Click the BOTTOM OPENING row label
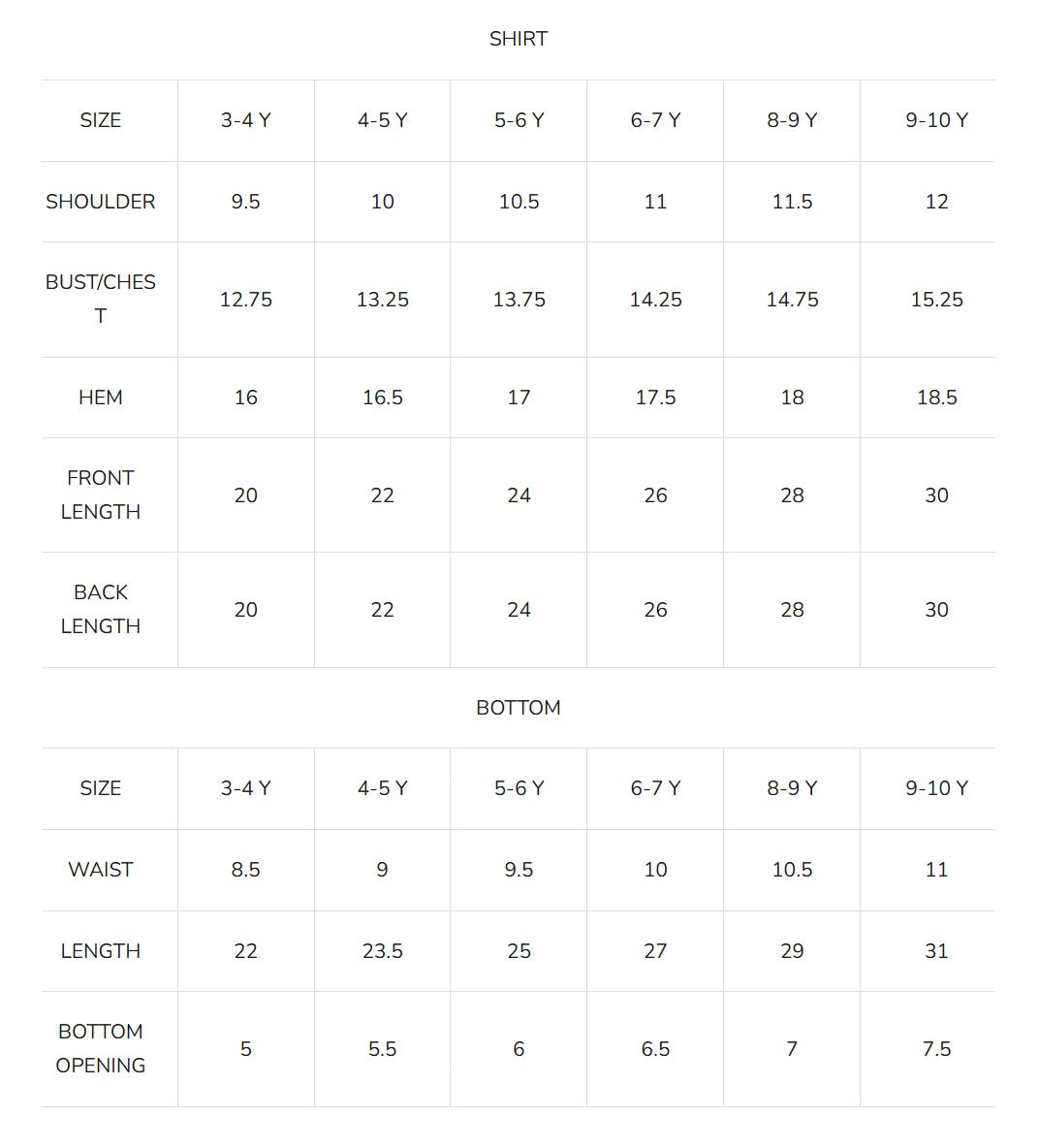 point(100,1048)
